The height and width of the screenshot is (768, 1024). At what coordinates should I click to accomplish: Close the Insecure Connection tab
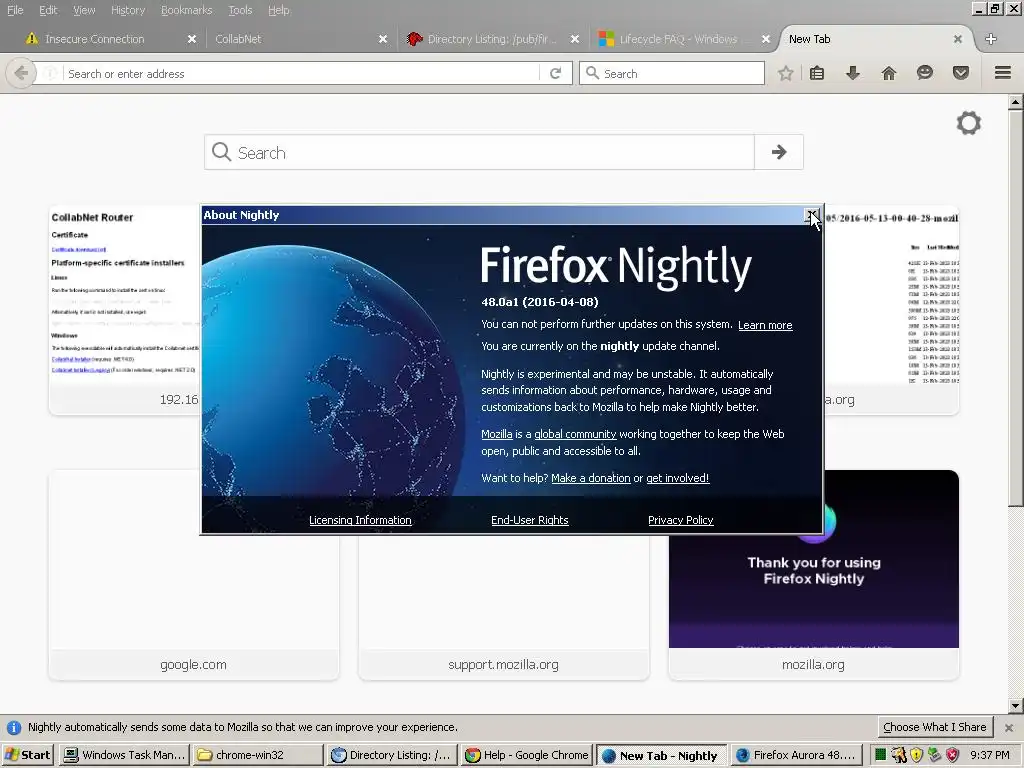[x=192, y=39]
